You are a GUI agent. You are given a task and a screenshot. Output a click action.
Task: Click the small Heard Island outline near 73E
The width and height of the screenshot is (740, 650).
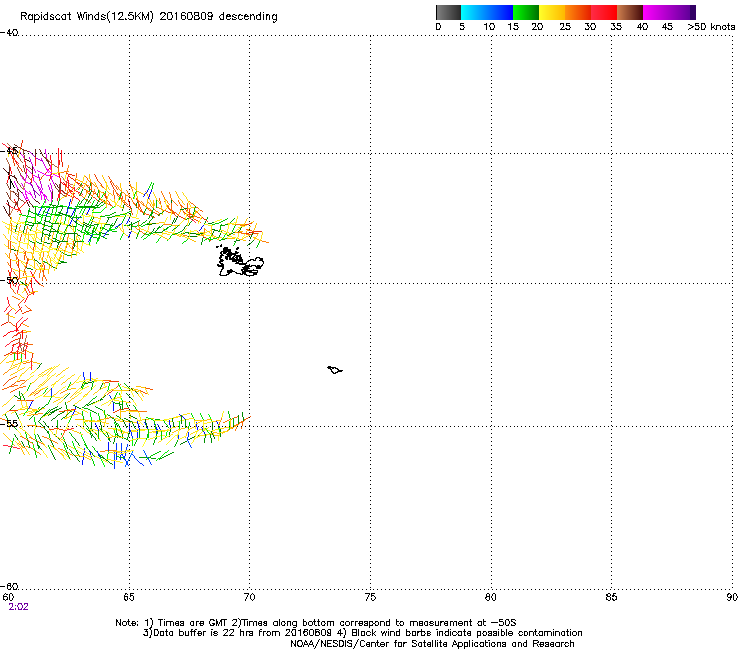[x=335, y=370]
